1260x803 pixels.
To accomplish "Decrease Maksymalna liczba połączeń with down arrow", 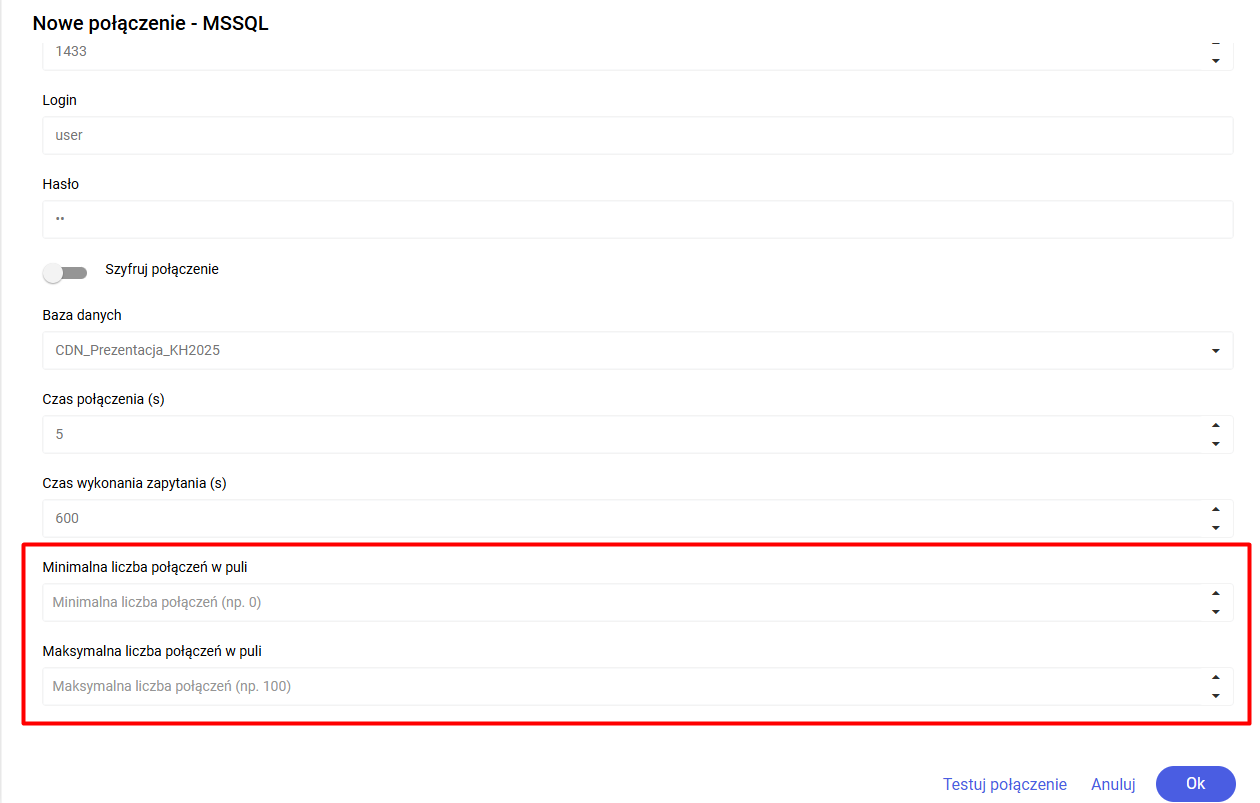I will coord(1215,696).
